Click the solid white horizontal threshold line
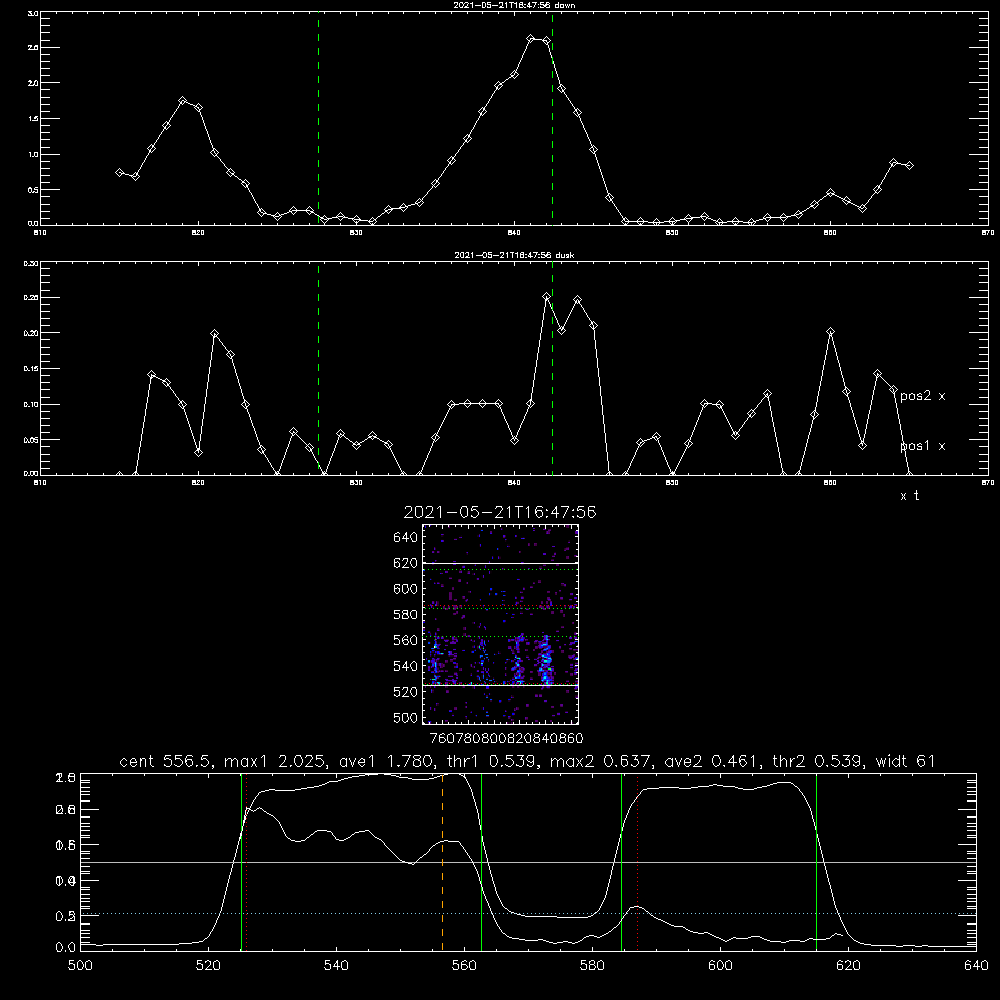1000x1000 pixels. 528,862
